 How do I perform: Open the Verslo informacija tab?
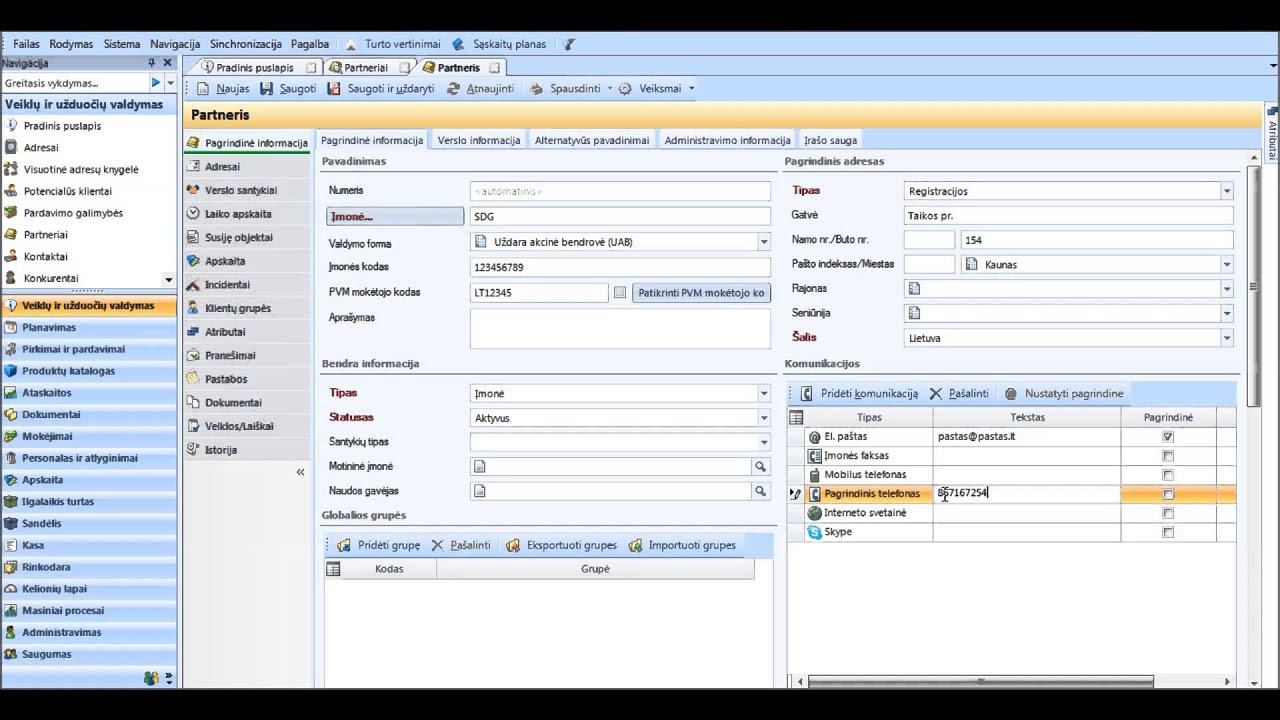click(479, 140)
